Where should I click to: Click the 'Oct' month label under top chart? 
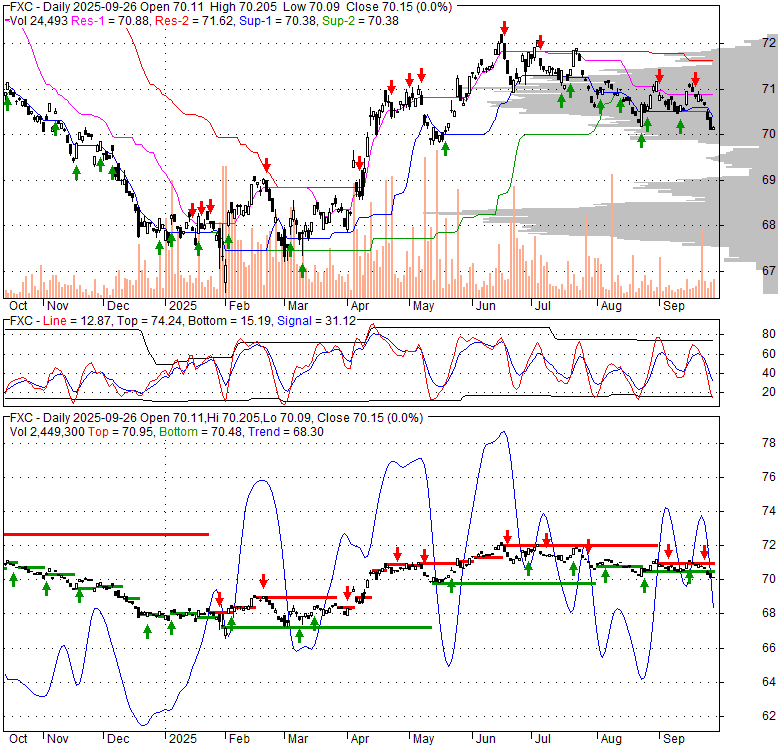tap(18, 306)
